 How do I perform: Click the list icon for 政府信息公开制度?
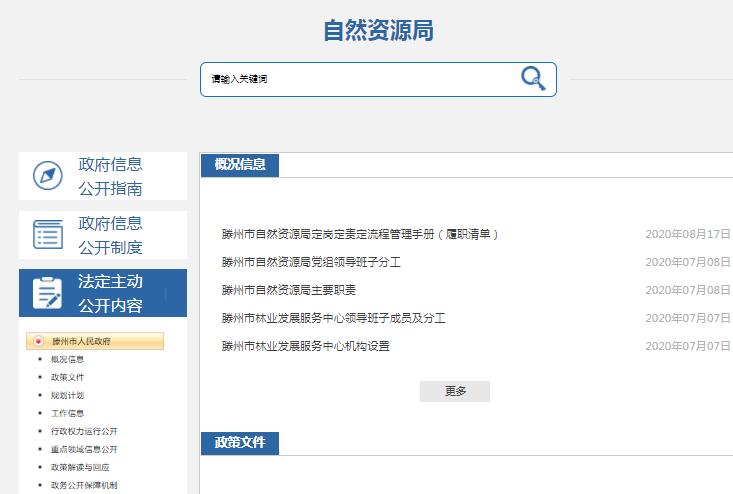point(47,235)
